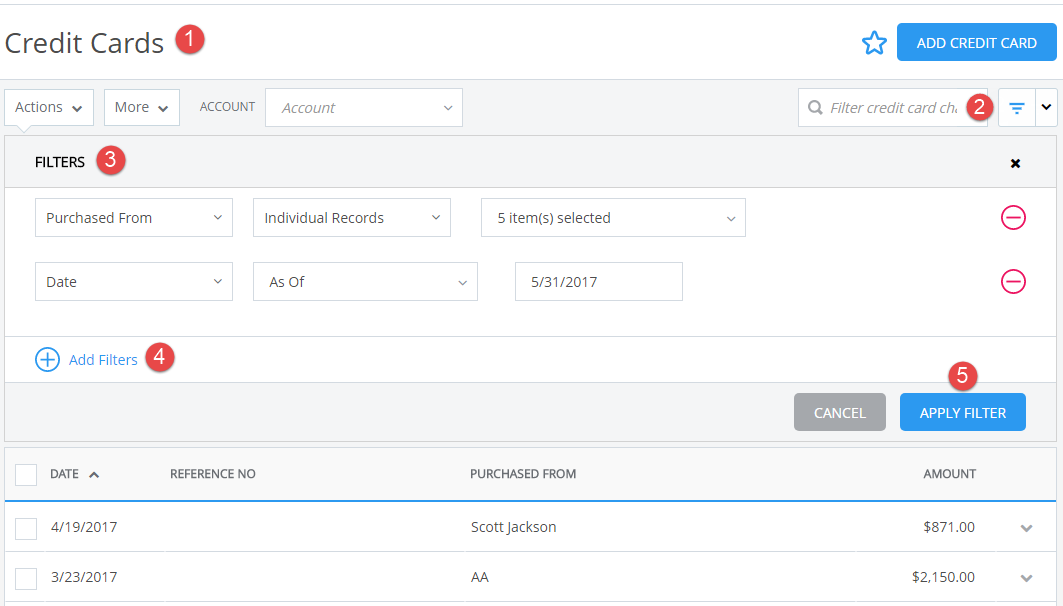Click the $2,150.00 amount cell
The image size is (1063, 606).
pos(943,577)
